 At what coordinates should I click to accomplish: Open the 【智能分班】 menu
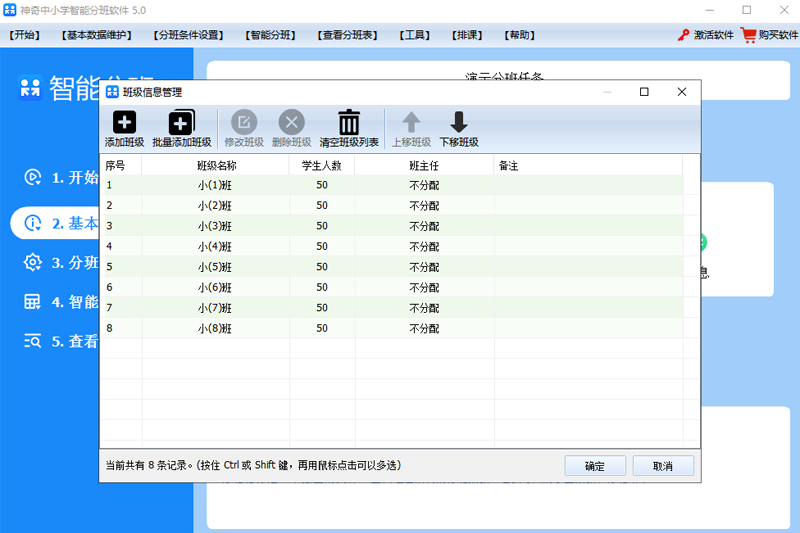pos(270,35)
